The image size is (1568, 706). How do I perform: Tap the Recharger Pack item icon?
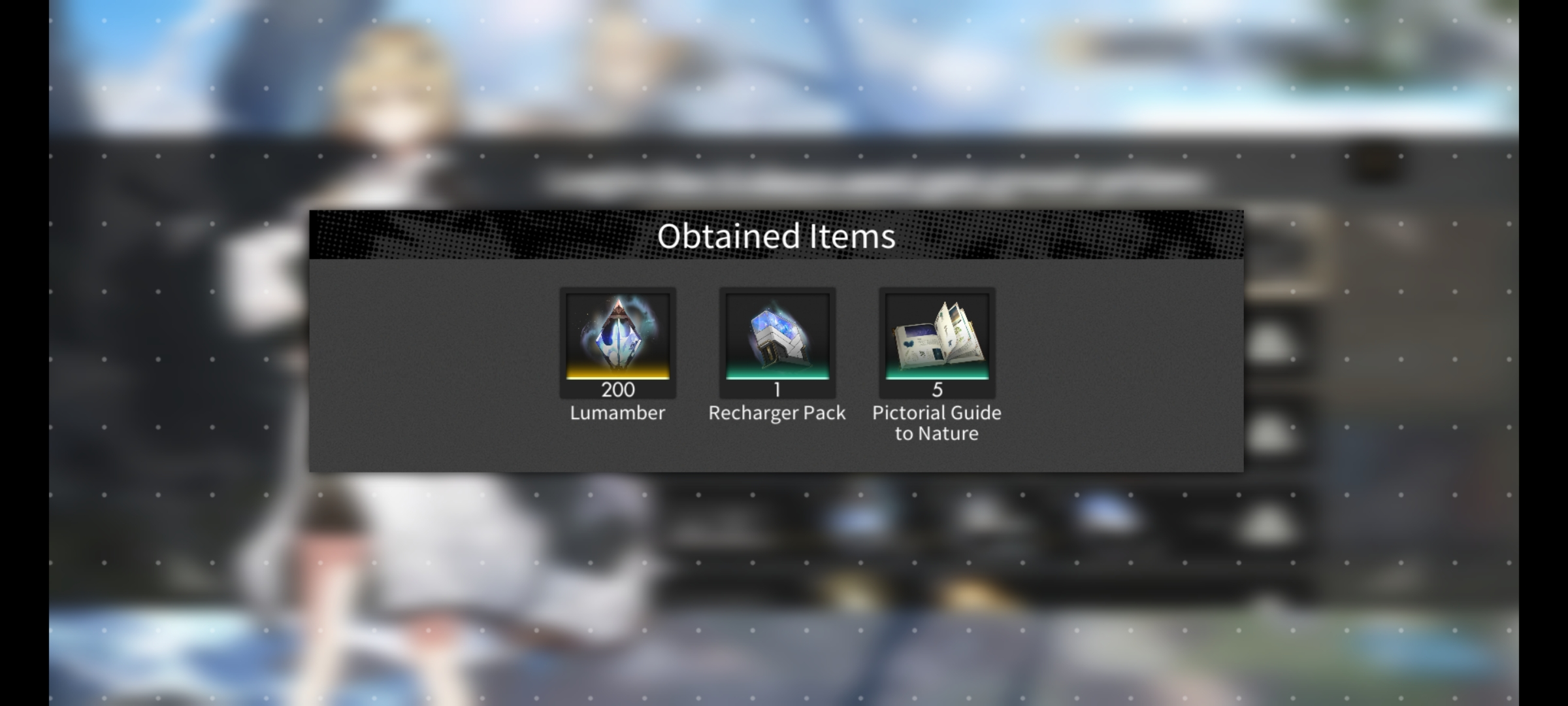[777, 334]
